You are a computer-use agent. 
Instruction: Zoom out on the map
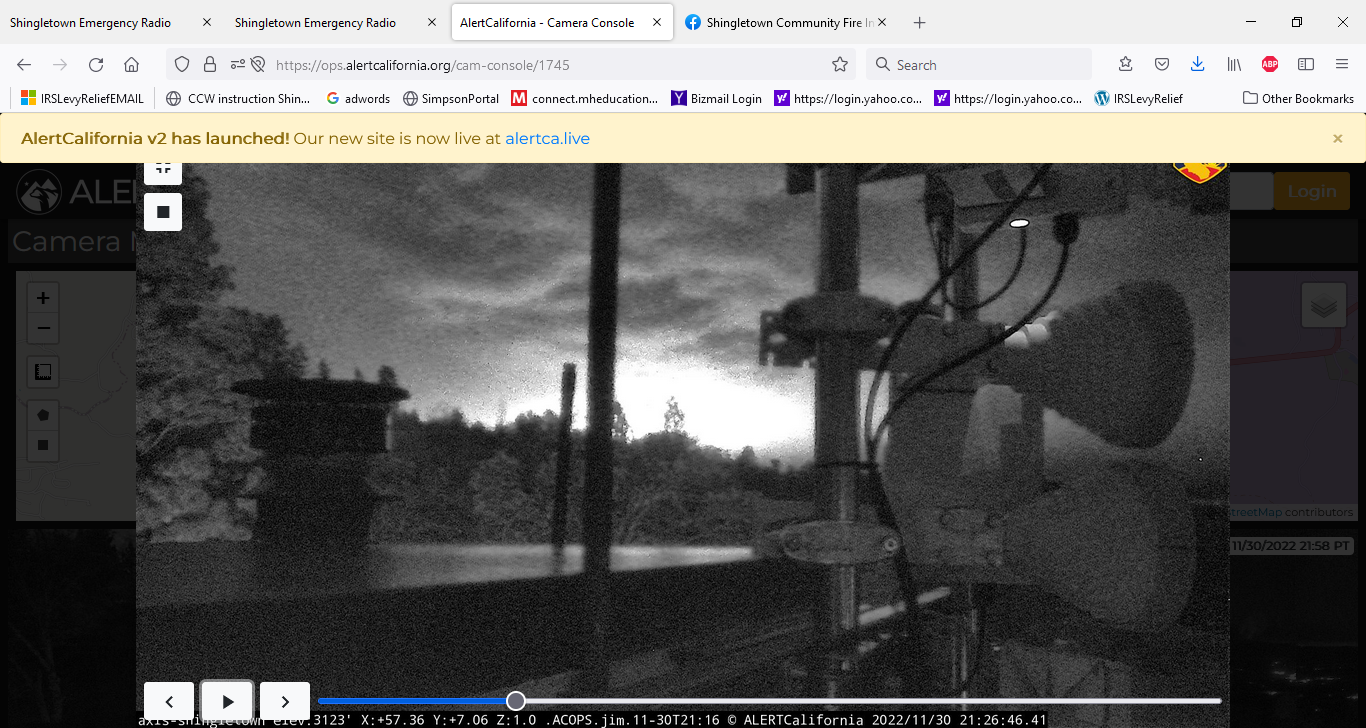pos(43,328)
